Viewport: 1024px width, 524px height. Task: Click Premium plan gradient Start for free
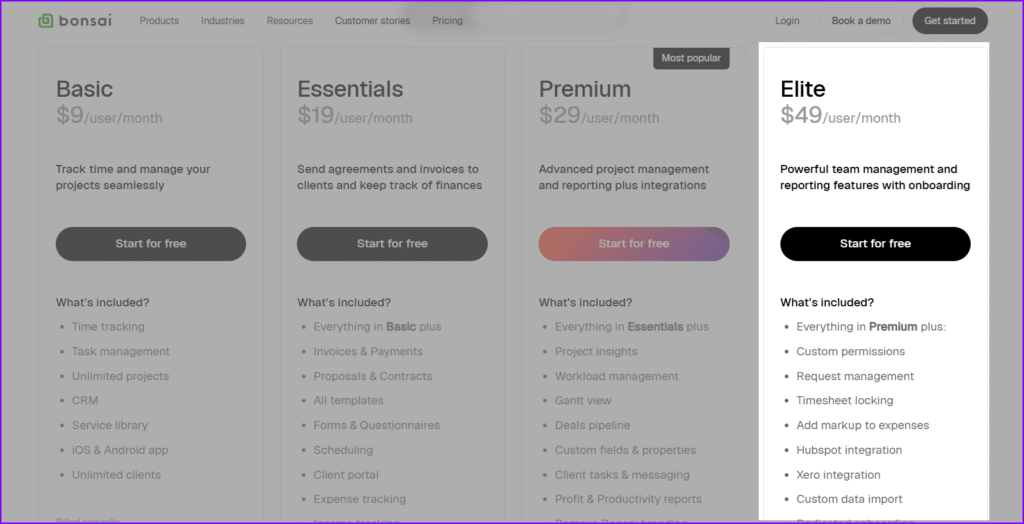(x=633, y=244)
